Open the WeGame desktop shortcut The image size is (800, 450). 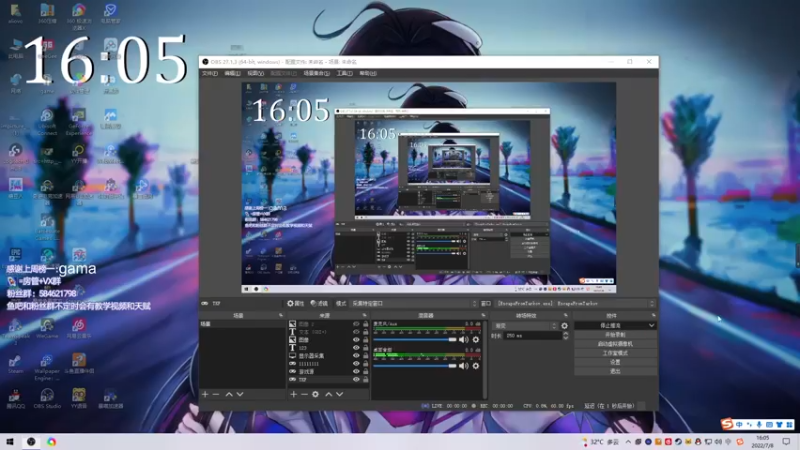[47, 329]
